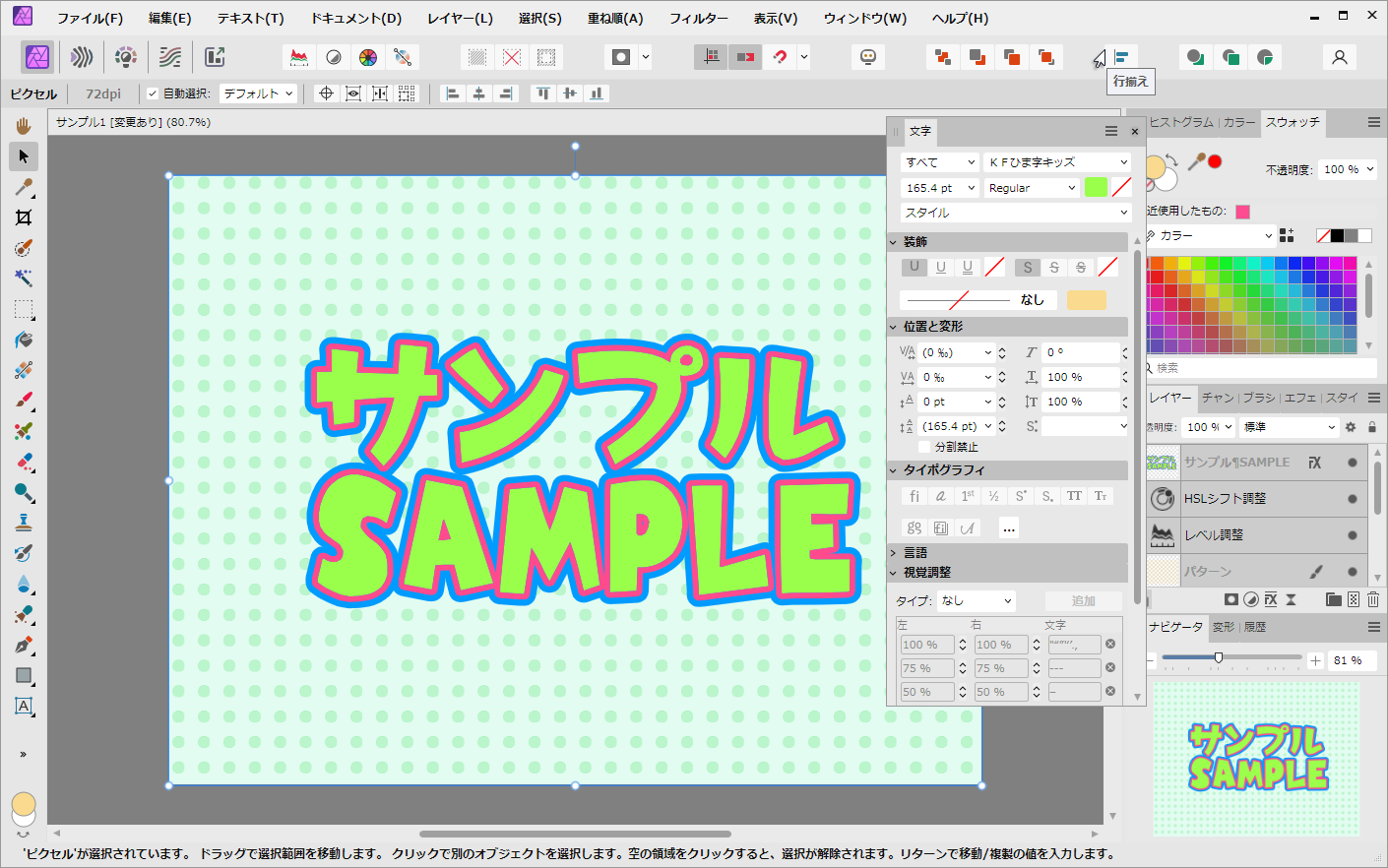This screenshot has width=1388, height=868.
Task: Select the Frame Text tool
Action: 24,706
